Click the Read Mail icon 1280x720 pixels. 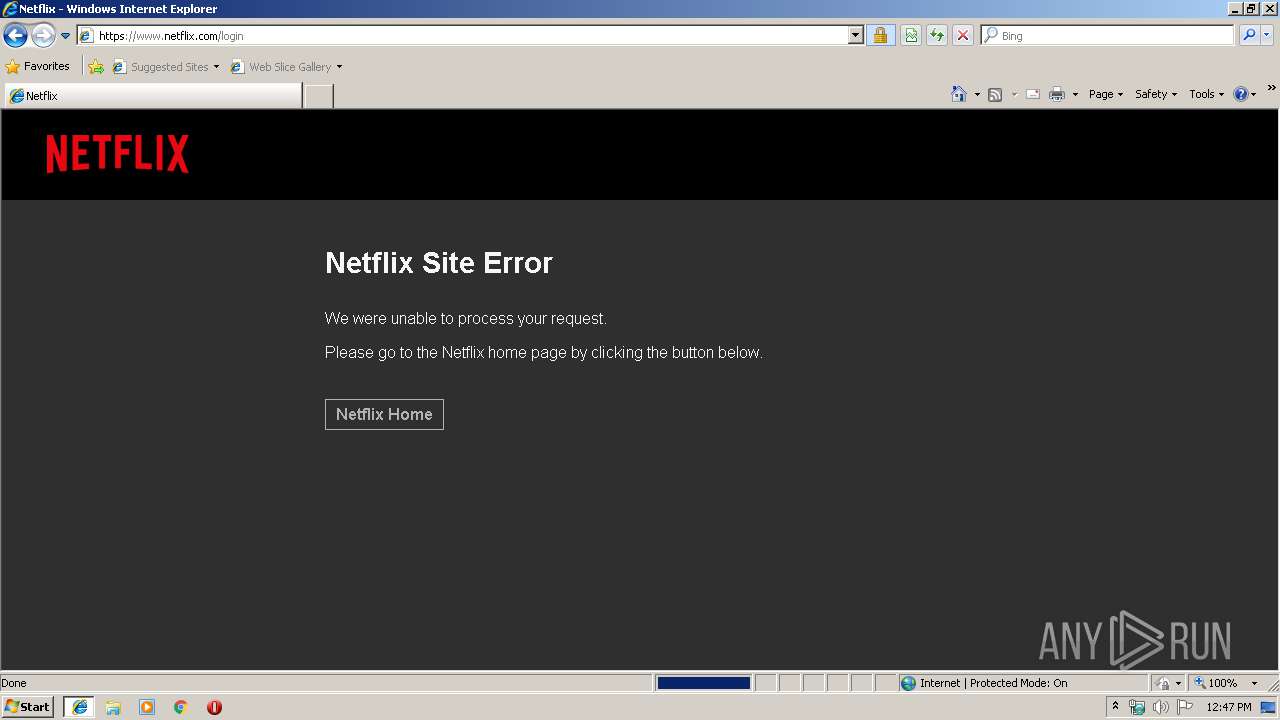point(1033,94)
